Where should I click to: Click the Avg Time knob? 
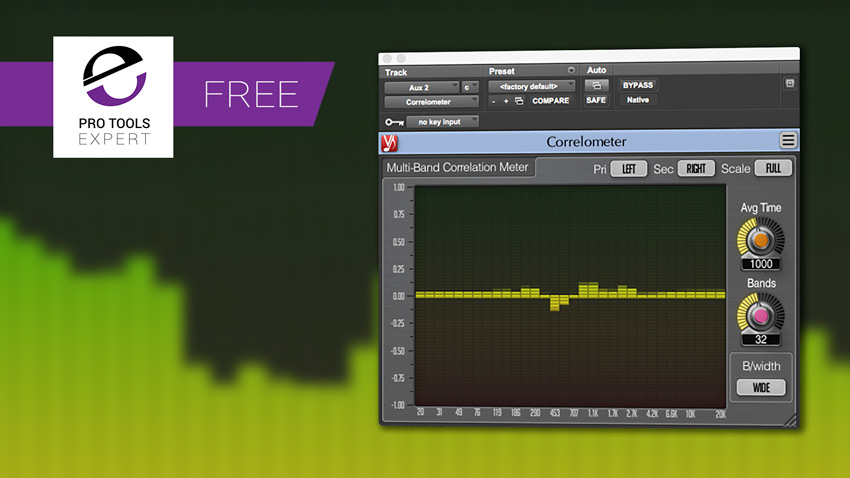[x=761, y=240]
